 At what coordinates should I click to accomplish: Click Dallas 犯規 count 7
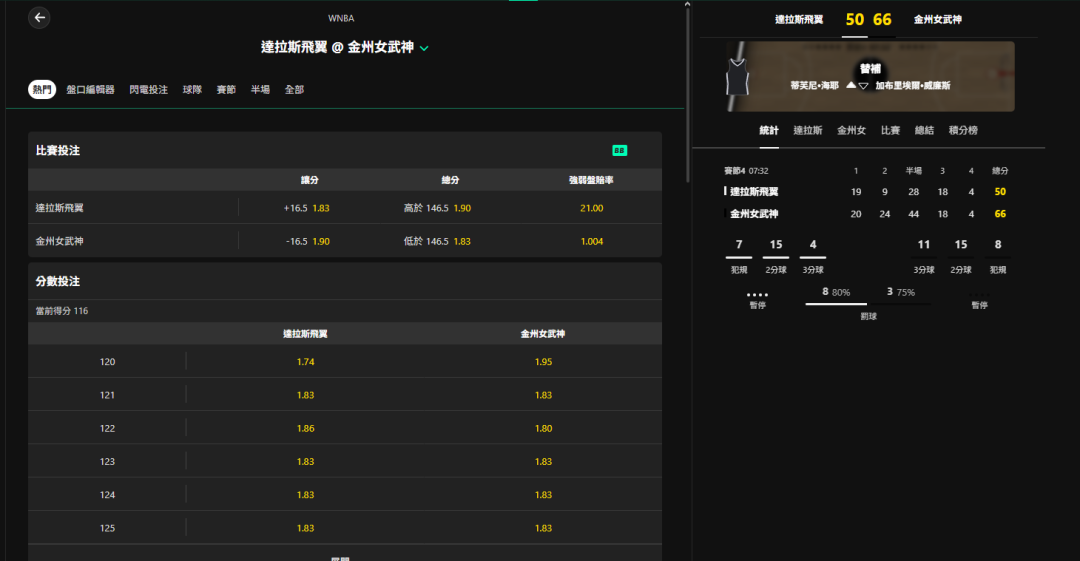pyautogui.click(x=739, y=245)
